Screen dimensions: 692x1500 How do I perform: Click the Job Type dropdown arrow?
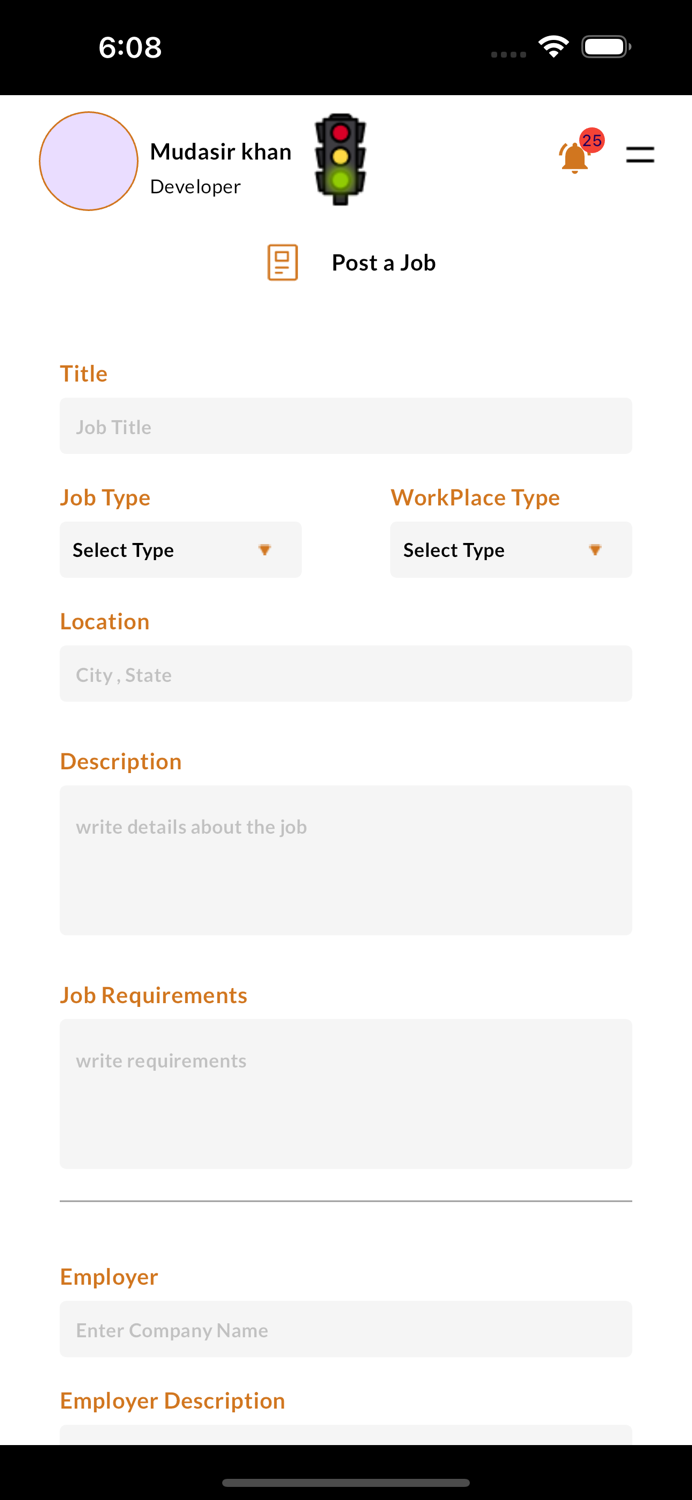point(265,549)
